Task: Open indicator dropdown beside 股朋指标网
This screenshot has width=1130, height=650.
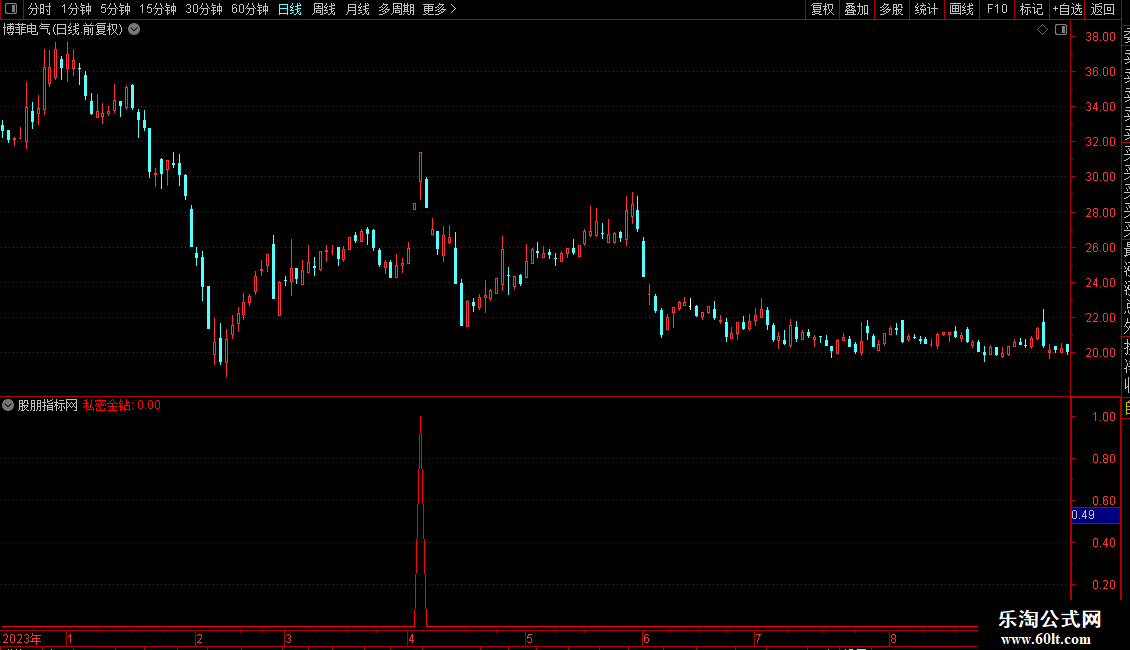Action: tap(8, 405)
